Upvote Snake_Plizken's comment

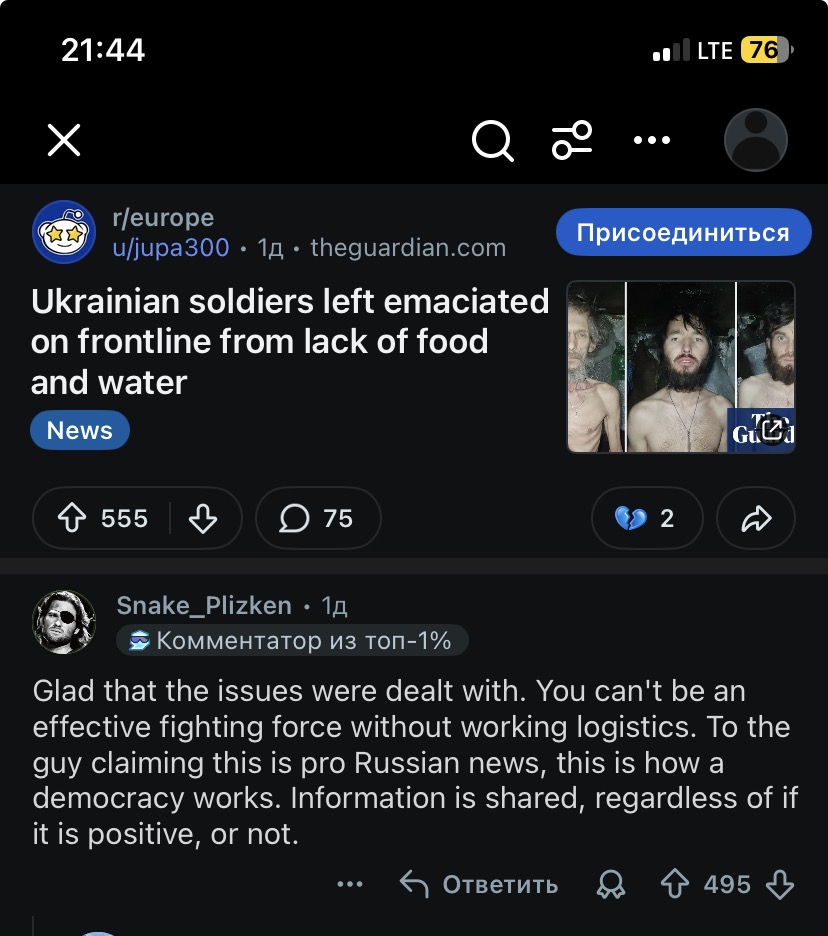click(675, 884)
